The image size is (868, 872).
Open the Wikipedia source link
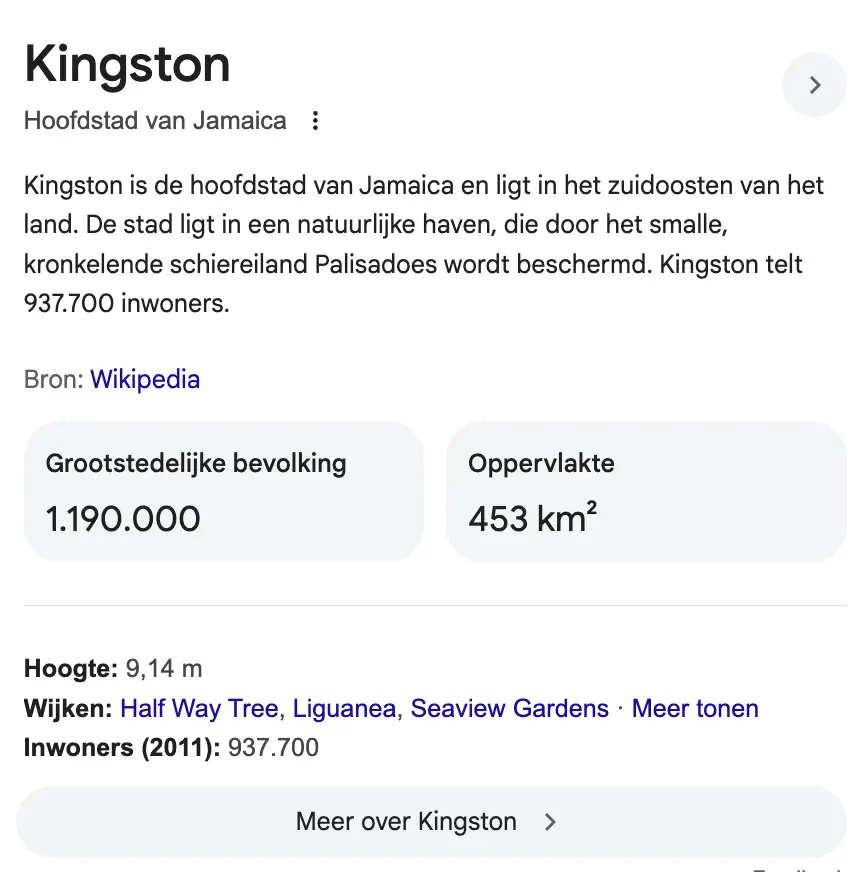[x=145, y=379]
